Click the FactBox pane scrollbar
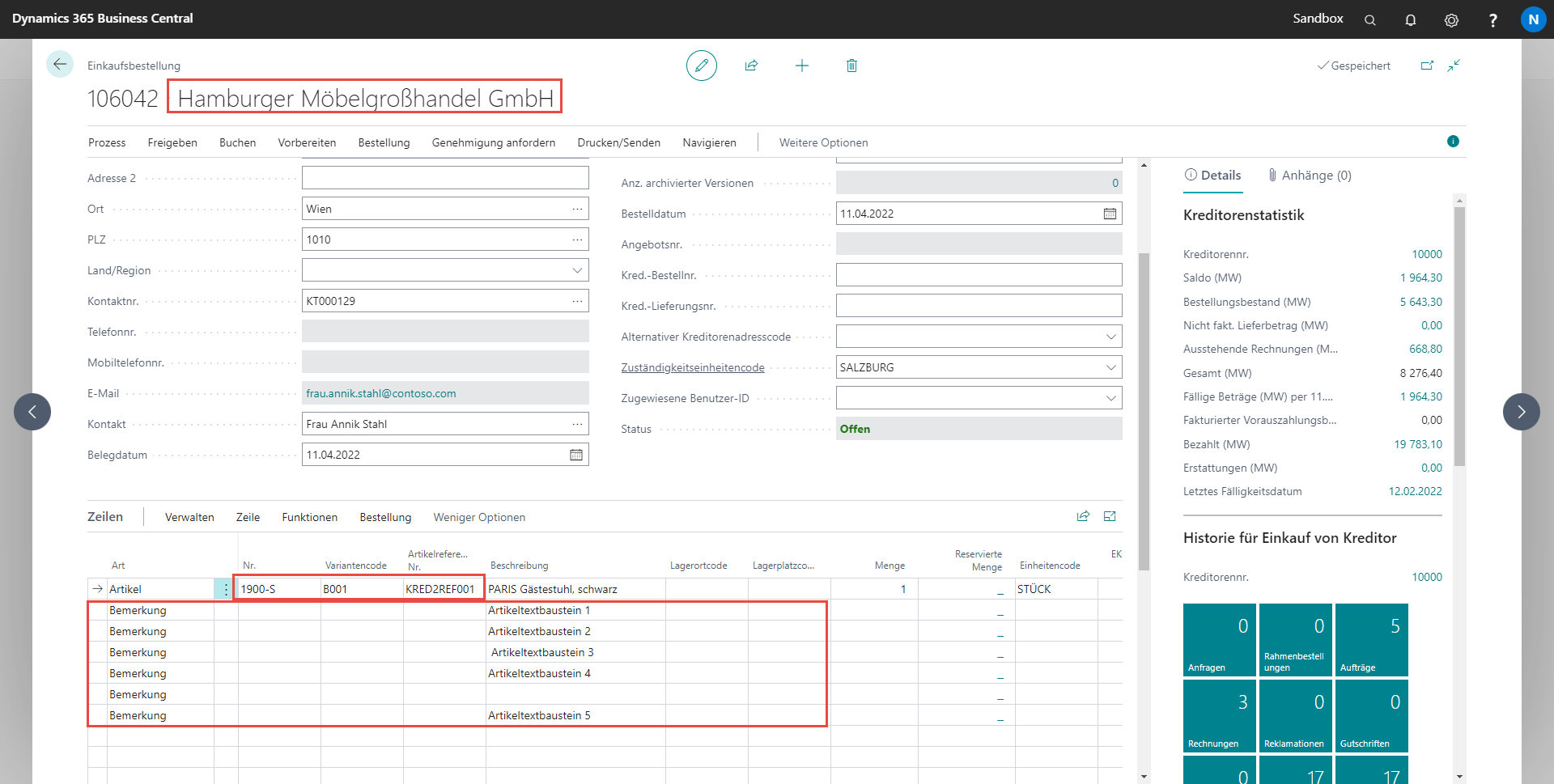The image size is (1554, 784). pyautogui.click(x=1459, y=337)
